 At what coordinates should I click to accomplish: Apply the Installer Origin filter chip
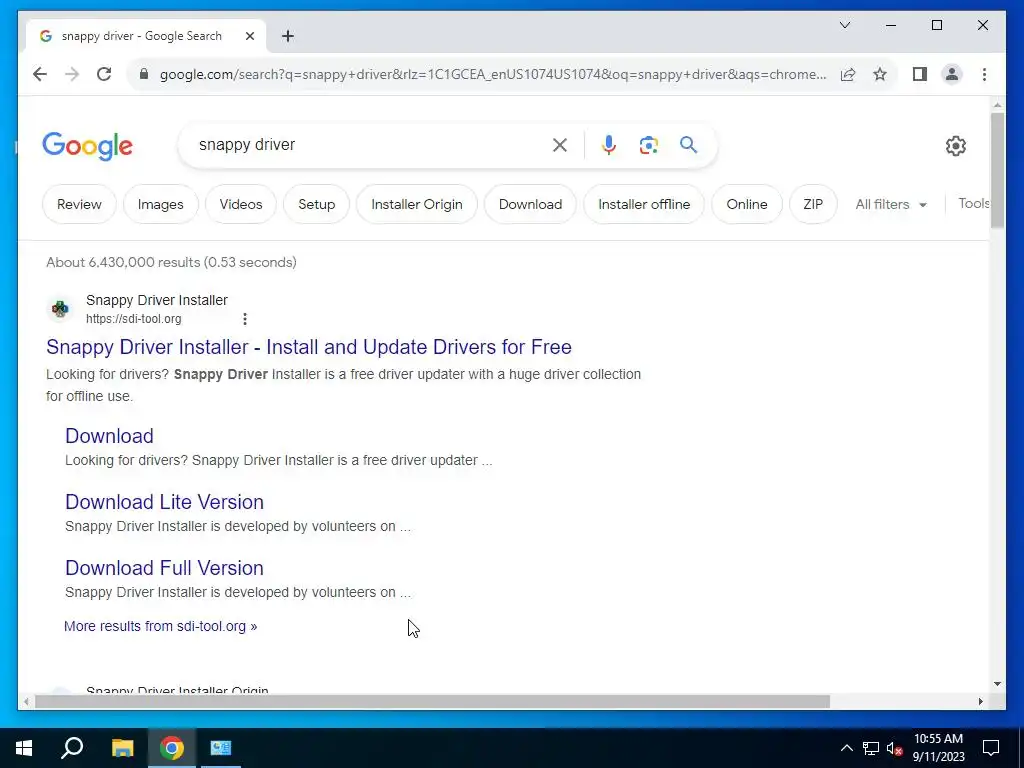(x=417, y=204)
